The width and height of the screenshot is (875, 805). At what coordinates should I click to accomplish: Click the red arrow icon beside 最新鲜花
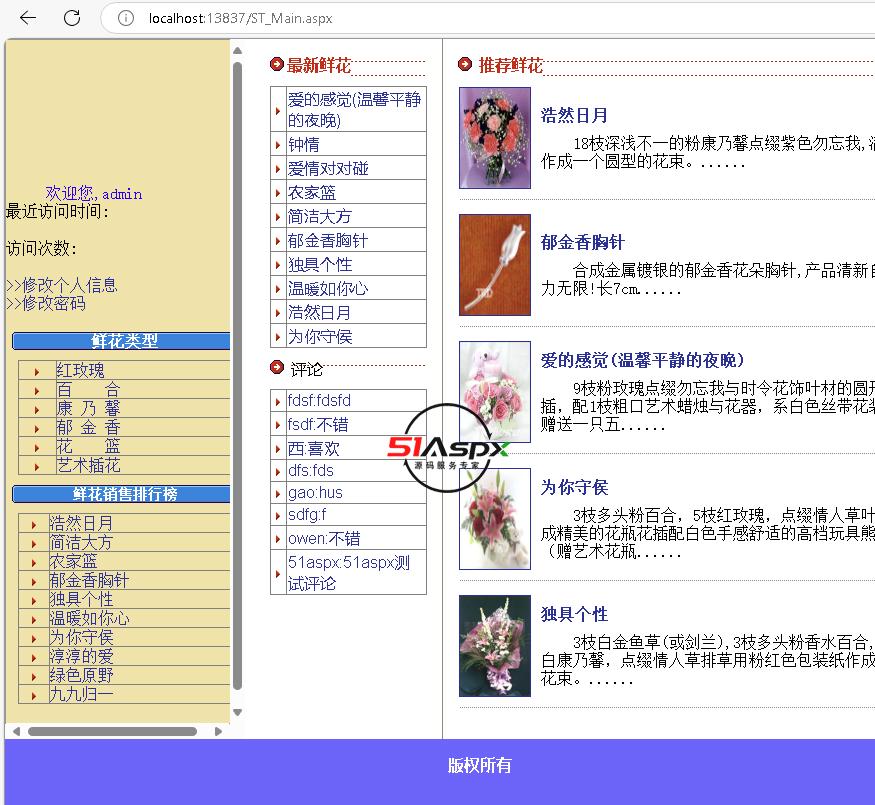point(277,65)
